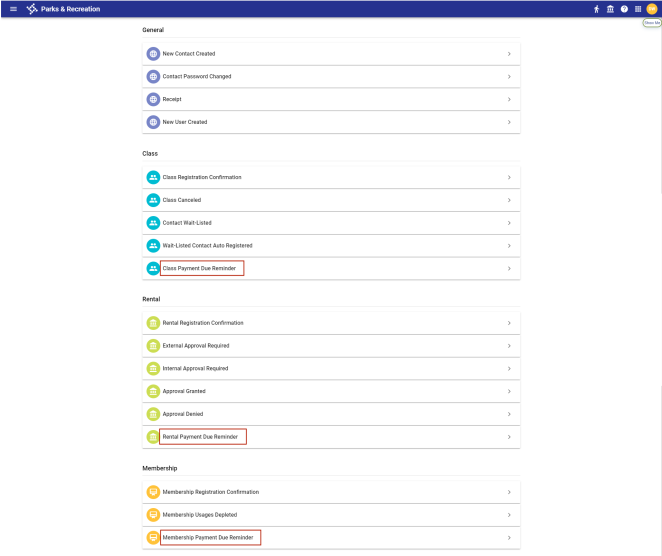Open Rental Payment Due Reminder template
Viewport: 662px width, 556px height.
(202, 437)
